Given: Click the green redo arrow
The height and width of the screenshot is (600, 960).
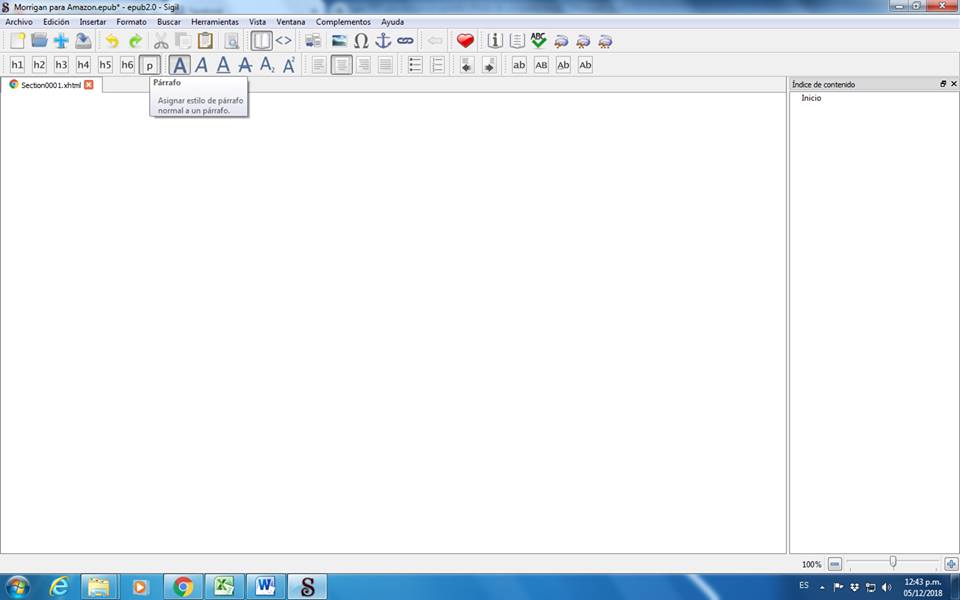Looking at the screenshot, I should [x=135, y=41].
